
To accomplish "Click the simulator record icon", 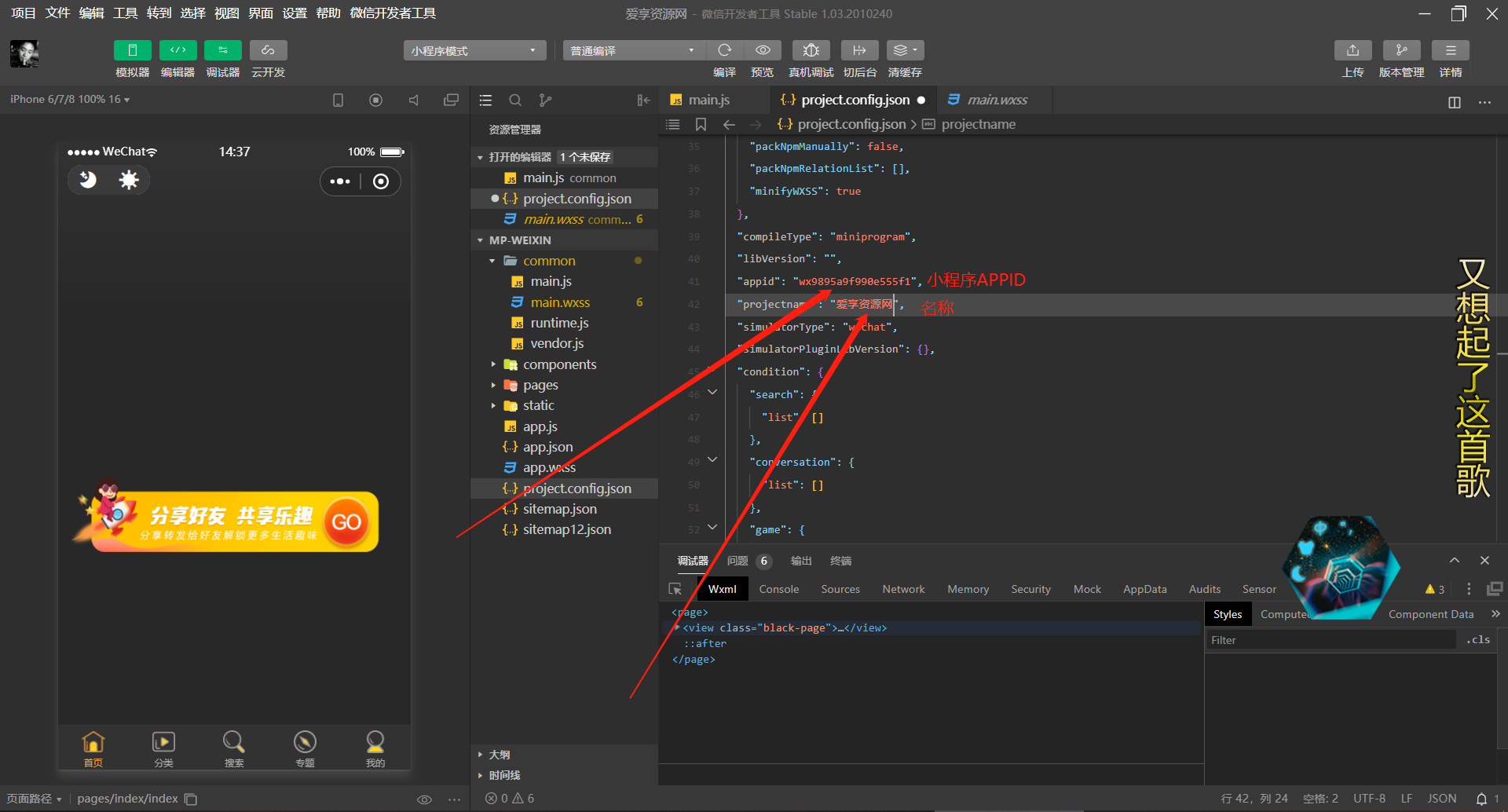I will [375, 101].
